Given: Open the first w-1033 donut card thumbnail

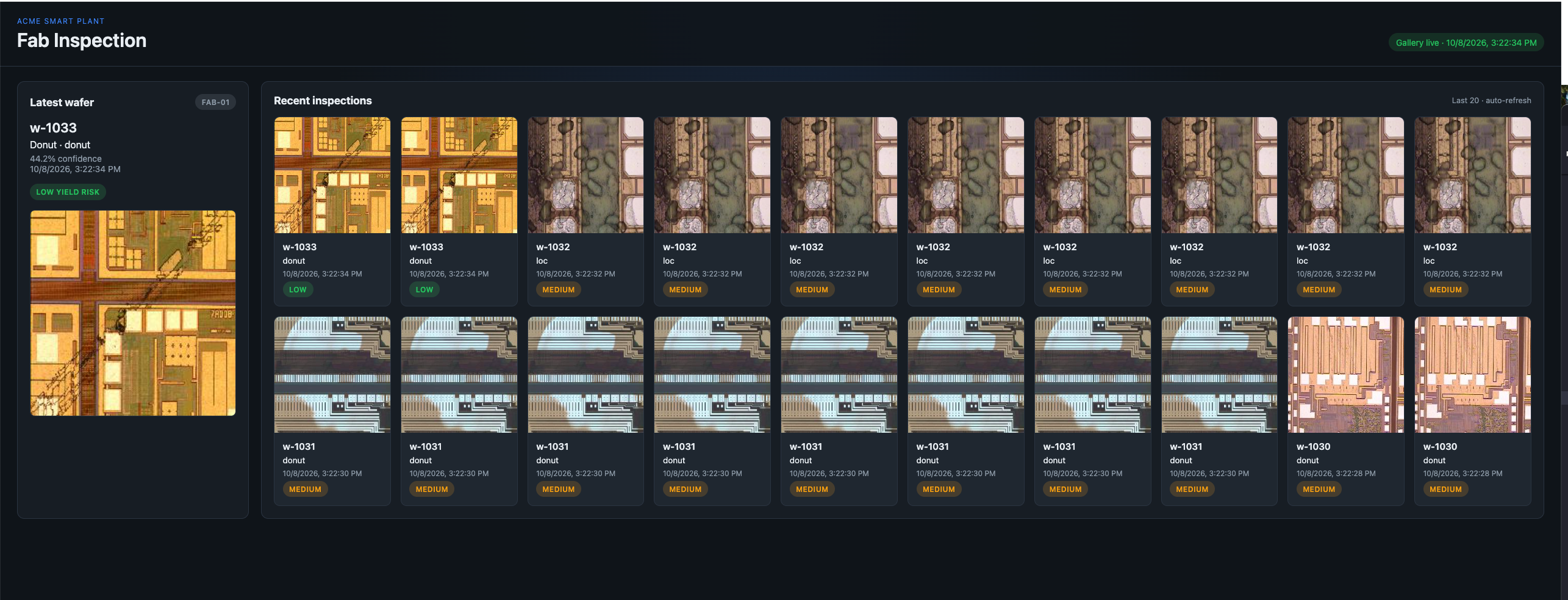Looking at the screenshot, I should (x=332, y=175).
